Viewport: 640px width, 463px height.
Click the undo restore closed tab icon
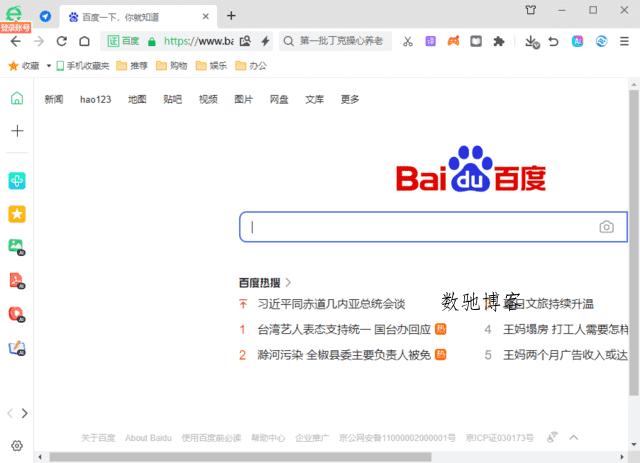[x=553, y=41]
